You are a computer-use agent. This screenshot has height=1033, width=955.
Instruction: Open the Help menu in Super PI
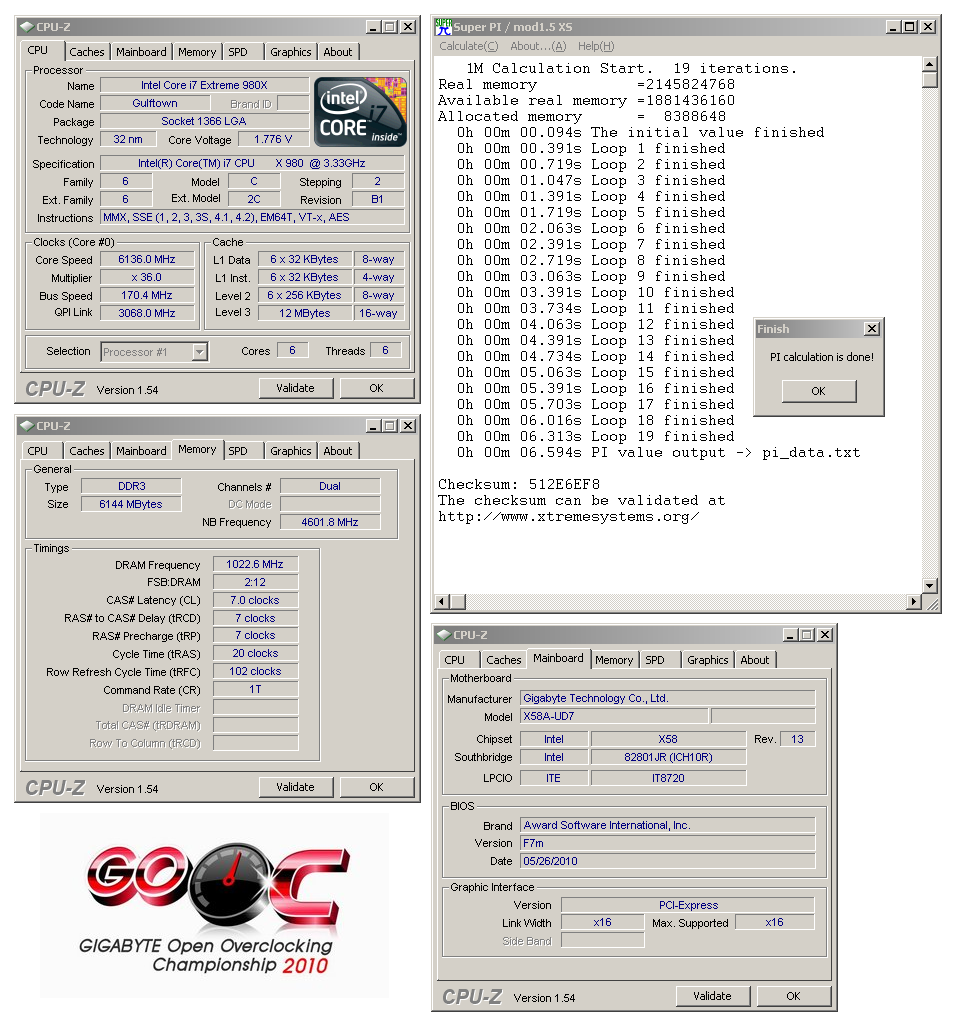[x=596, y=46]
